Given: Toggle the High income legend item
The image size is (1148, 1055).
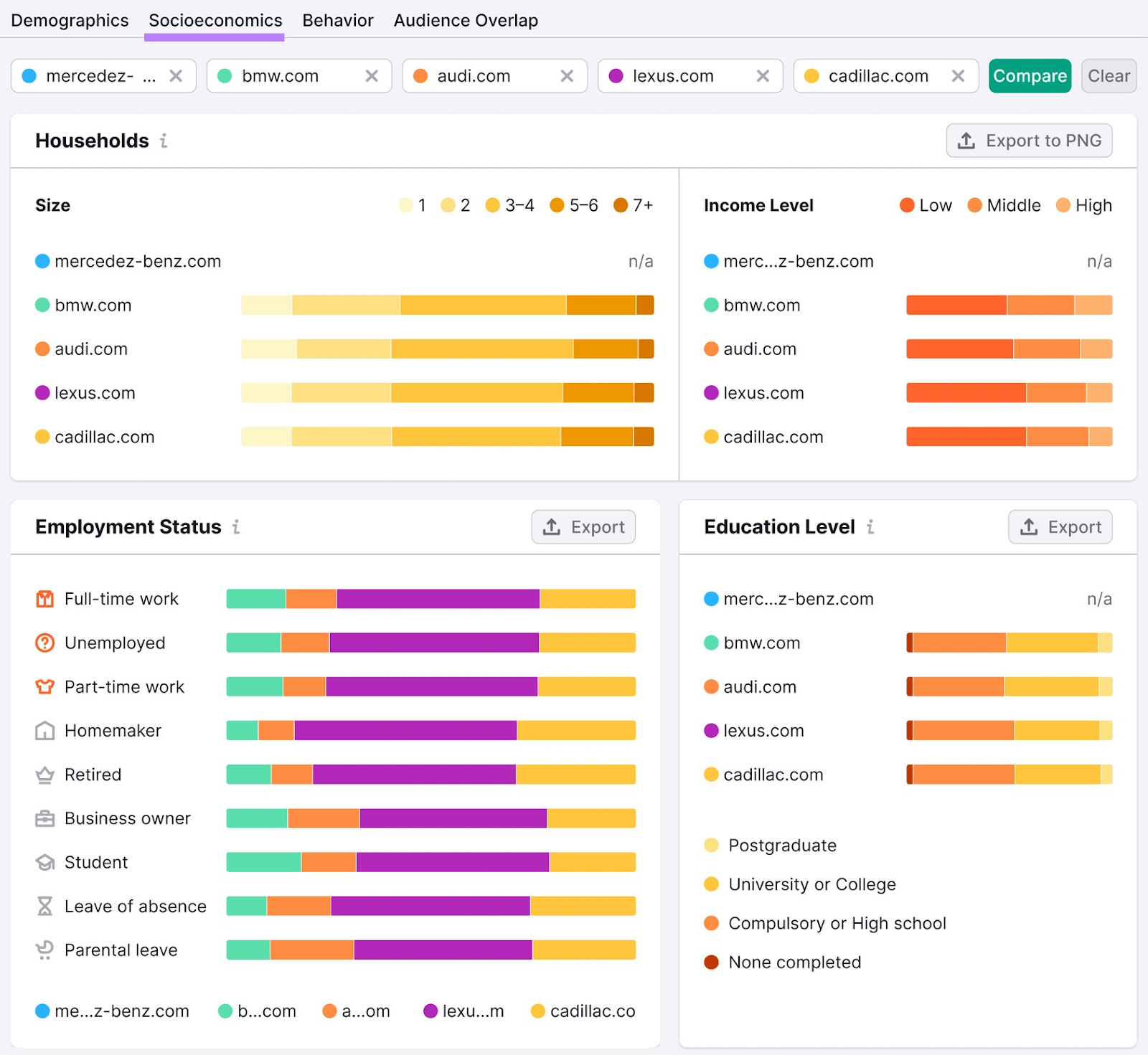Looking at the screenshot, I should (x=1083, y=205).
